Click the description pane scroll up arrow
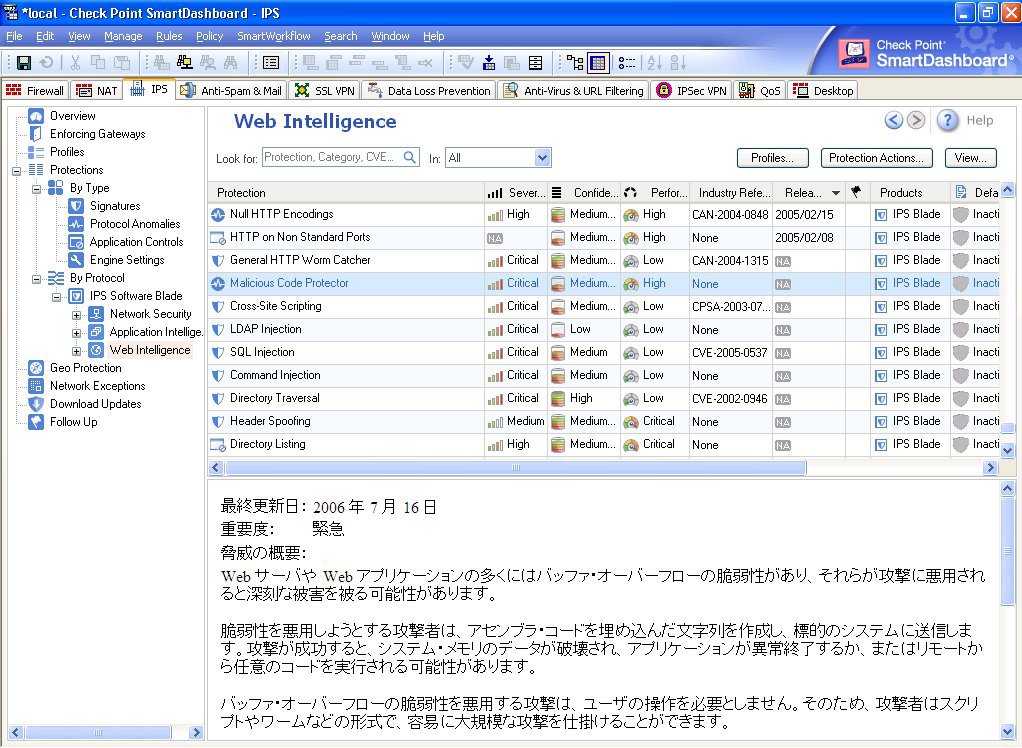 [x=1008, y=489]
